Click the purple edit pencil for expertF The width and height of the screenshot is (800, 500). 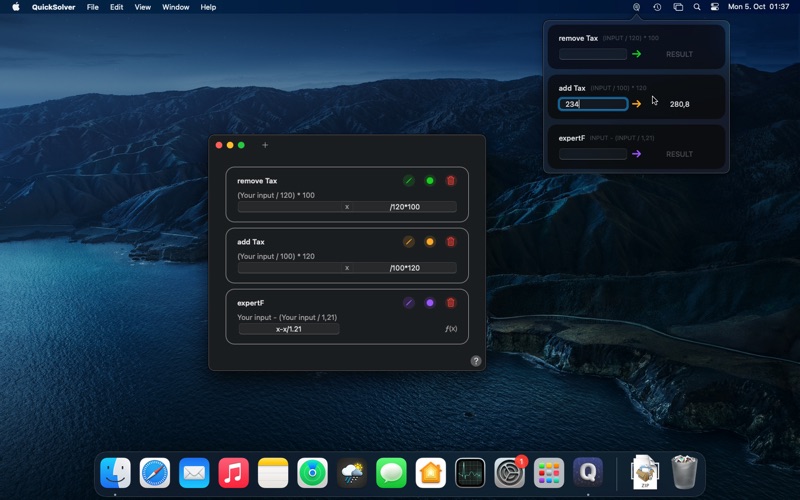tap(408, 303)
